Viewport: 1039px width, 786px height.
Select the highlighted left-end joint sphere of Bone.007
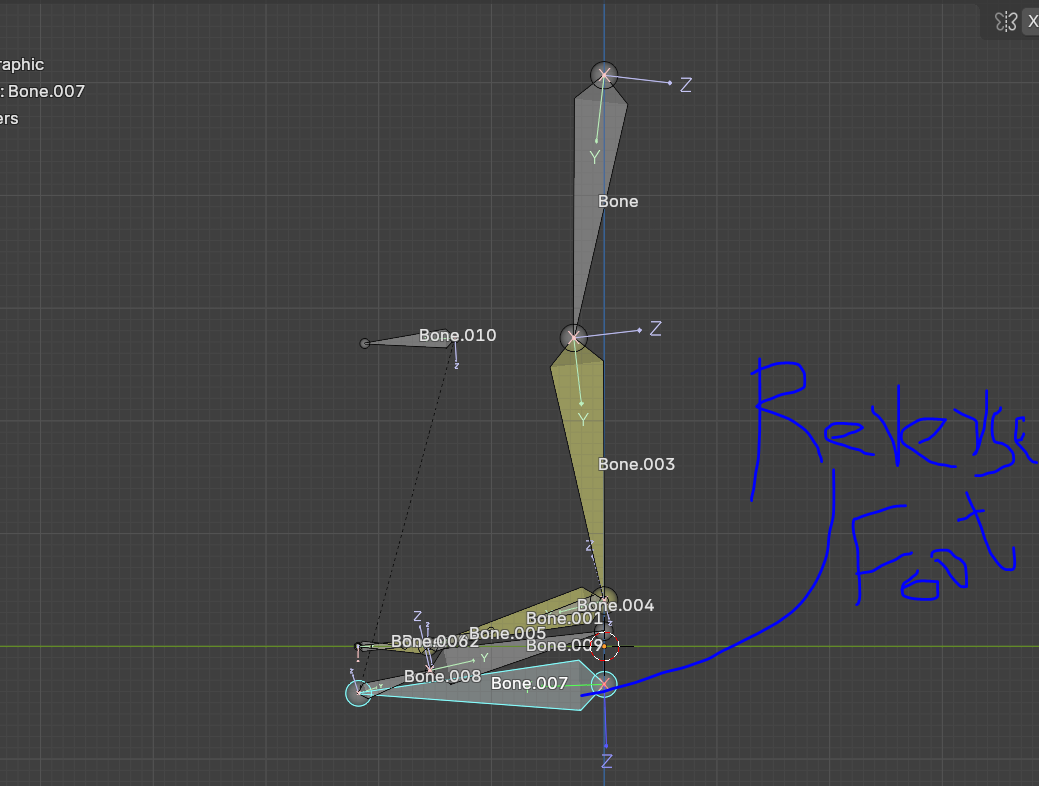click(x=358, y=693)
